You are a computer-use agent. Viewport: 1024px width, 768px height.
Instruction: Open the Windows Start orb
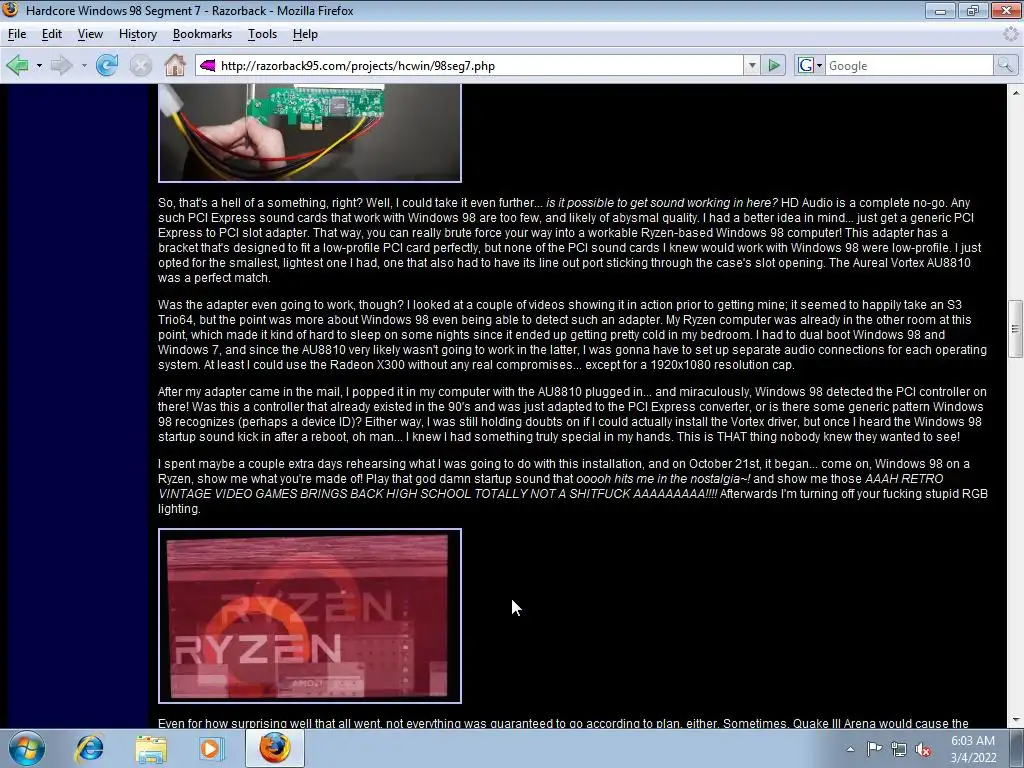[x=27, y=748]
